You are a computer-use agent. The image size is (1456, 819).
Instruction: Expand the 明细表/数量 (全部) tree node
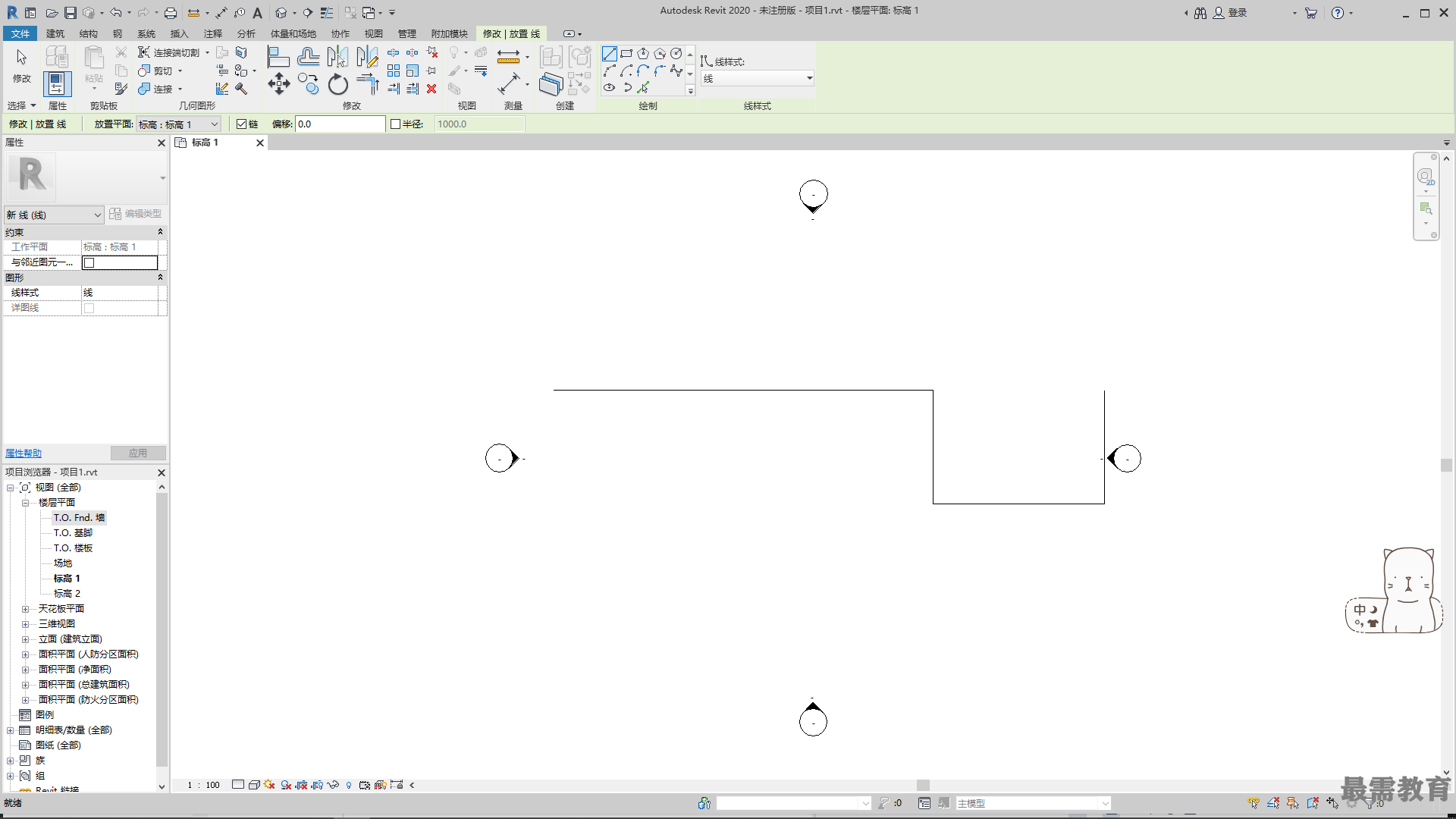click(x=10, y=730)
